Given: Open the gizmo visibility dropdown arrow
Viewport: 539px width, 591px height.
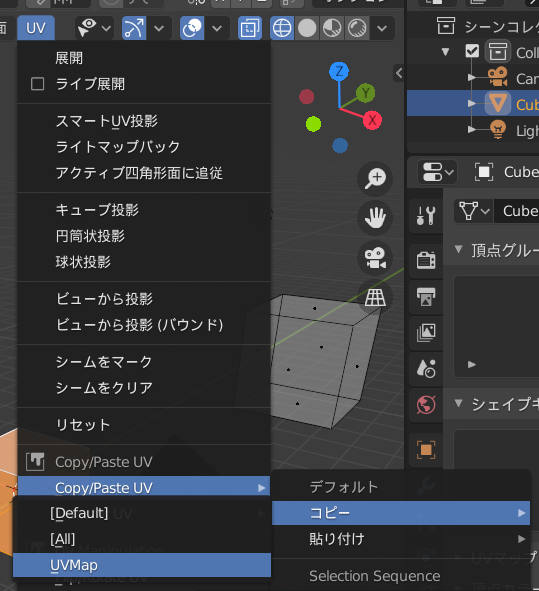Looking at the screenshot, I should pos(159,28).
